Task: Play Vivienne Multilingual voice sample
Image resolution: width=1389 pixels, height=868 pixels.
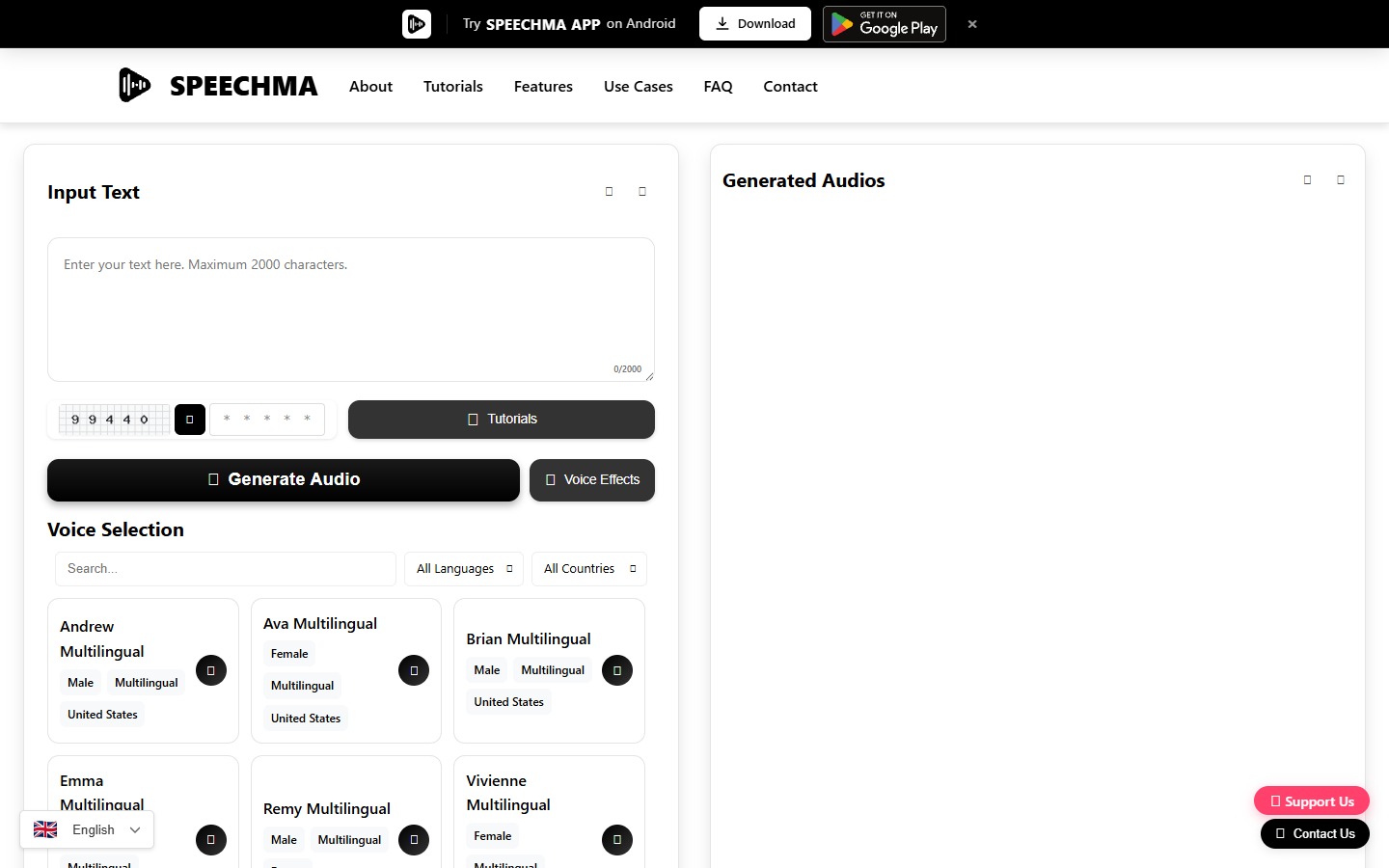Action: coord(617,840)
